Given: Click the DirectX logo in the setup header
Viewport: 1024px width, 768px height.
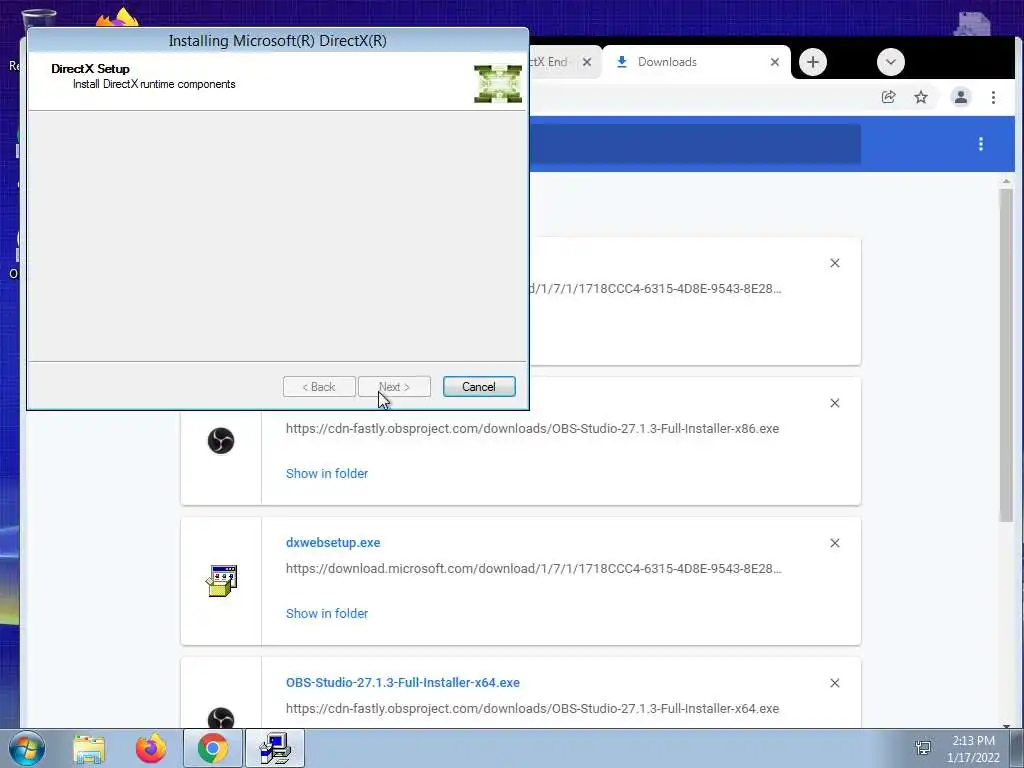Looking at the screenshot, I should coord(498,84).
